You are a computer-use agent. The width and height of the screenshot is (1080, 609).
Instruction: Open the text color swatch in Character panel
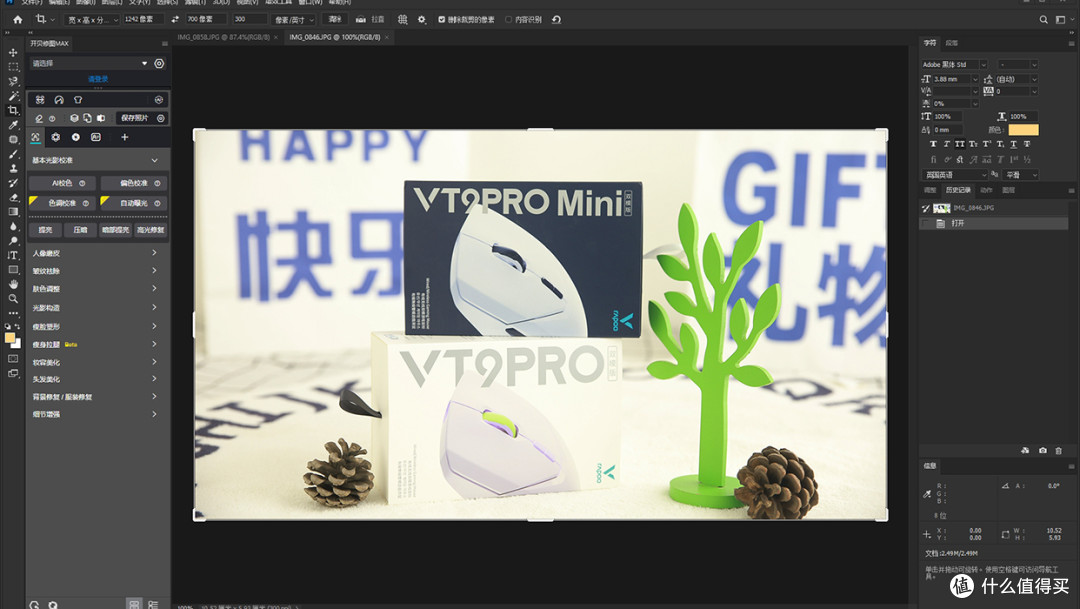[1023, 130]
